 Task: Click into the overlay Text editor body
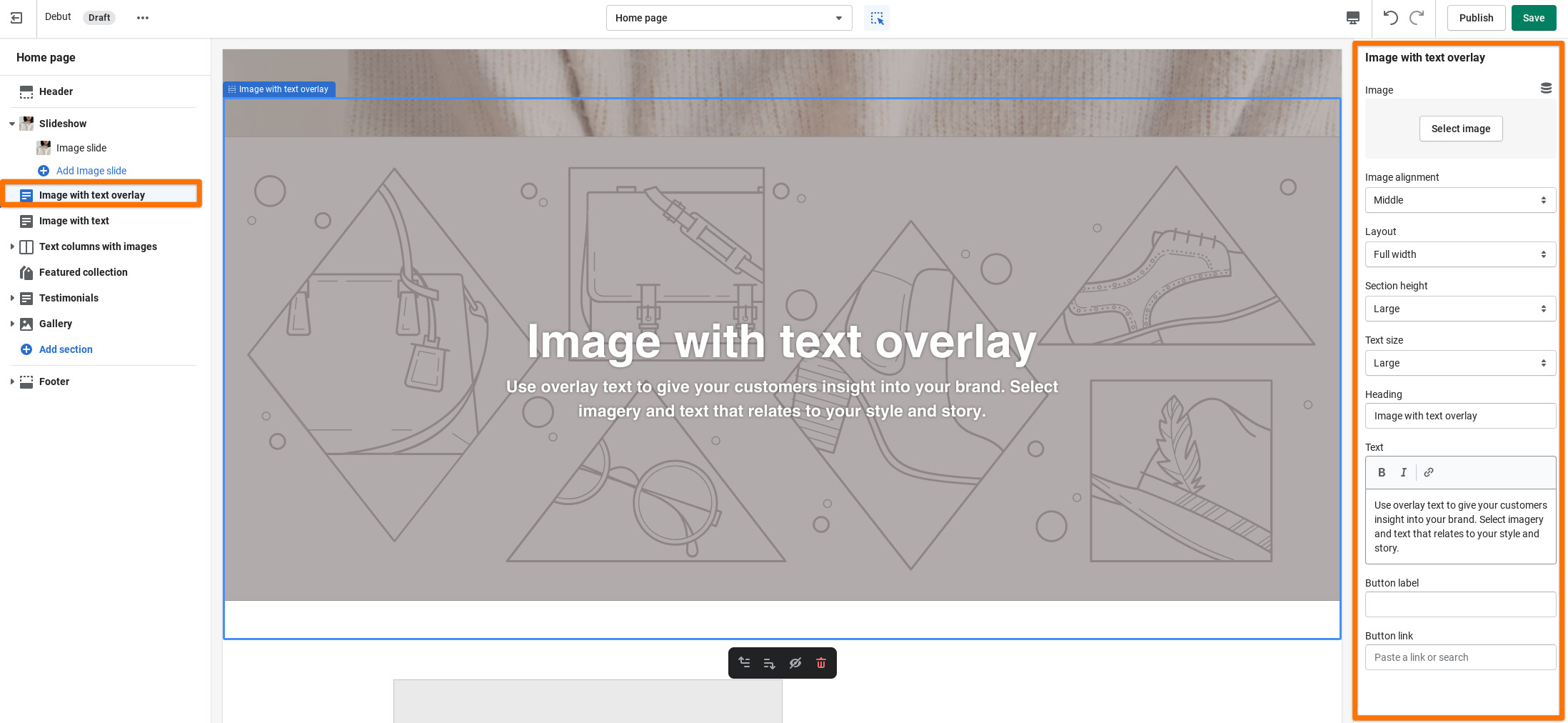1460,527
